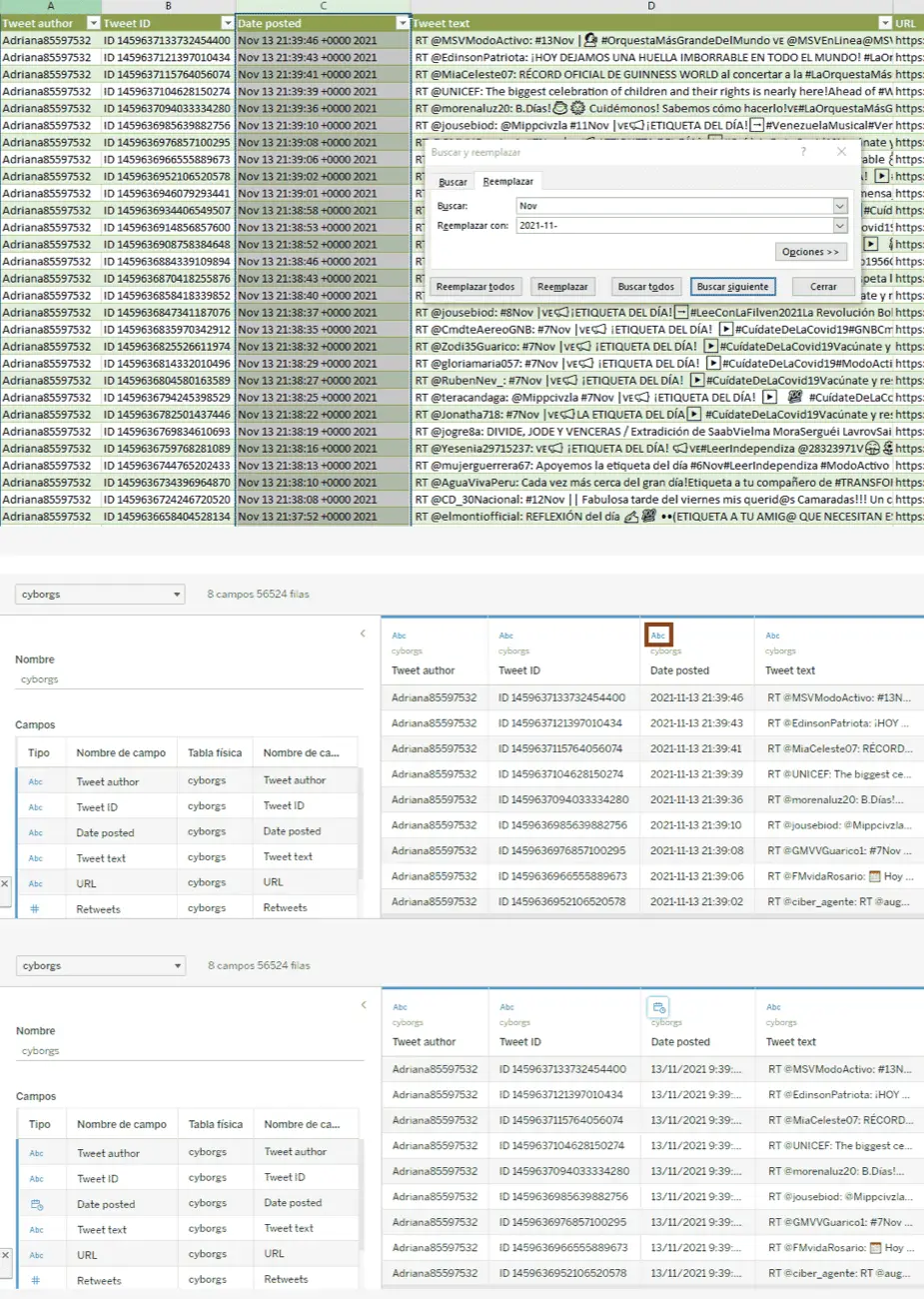Click the highlighted Abc type icon above Date posted
Screen dimensions: 924x1299
pyautogui.click(x=658, y=636)
